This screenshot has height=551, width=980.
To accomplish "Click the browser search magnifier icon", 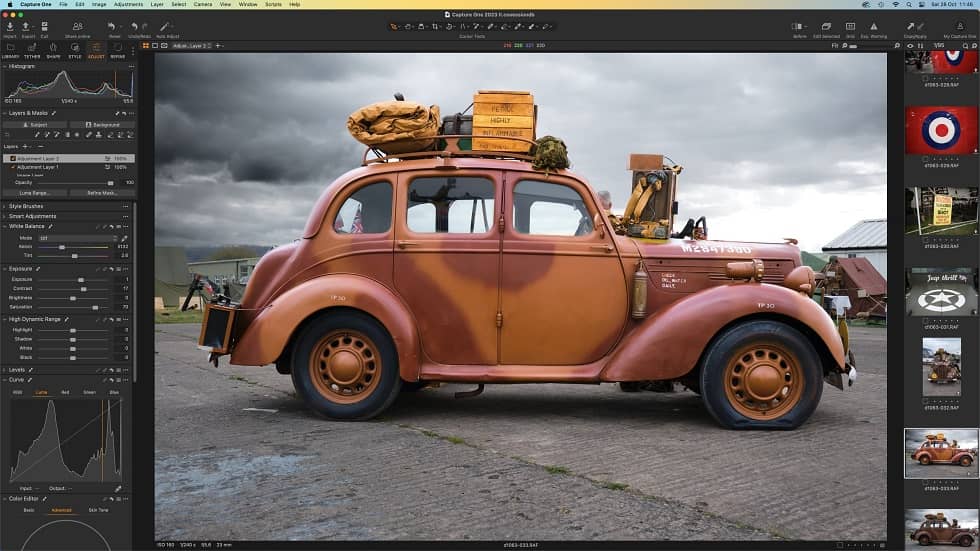I will click(966, 46).
